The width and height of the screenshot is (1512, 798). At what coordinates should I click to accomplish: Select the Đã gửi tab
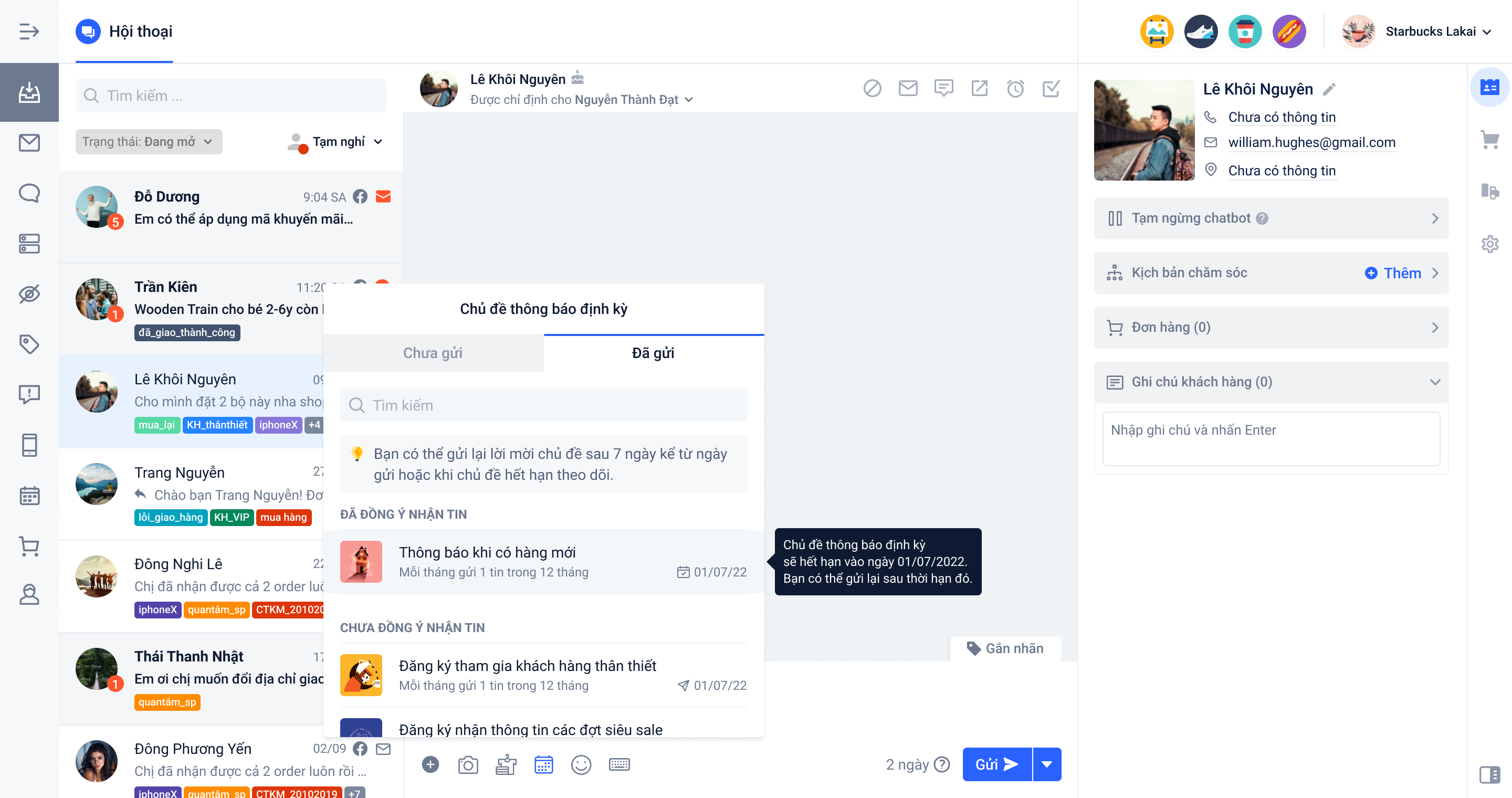(x=653, y=353)
